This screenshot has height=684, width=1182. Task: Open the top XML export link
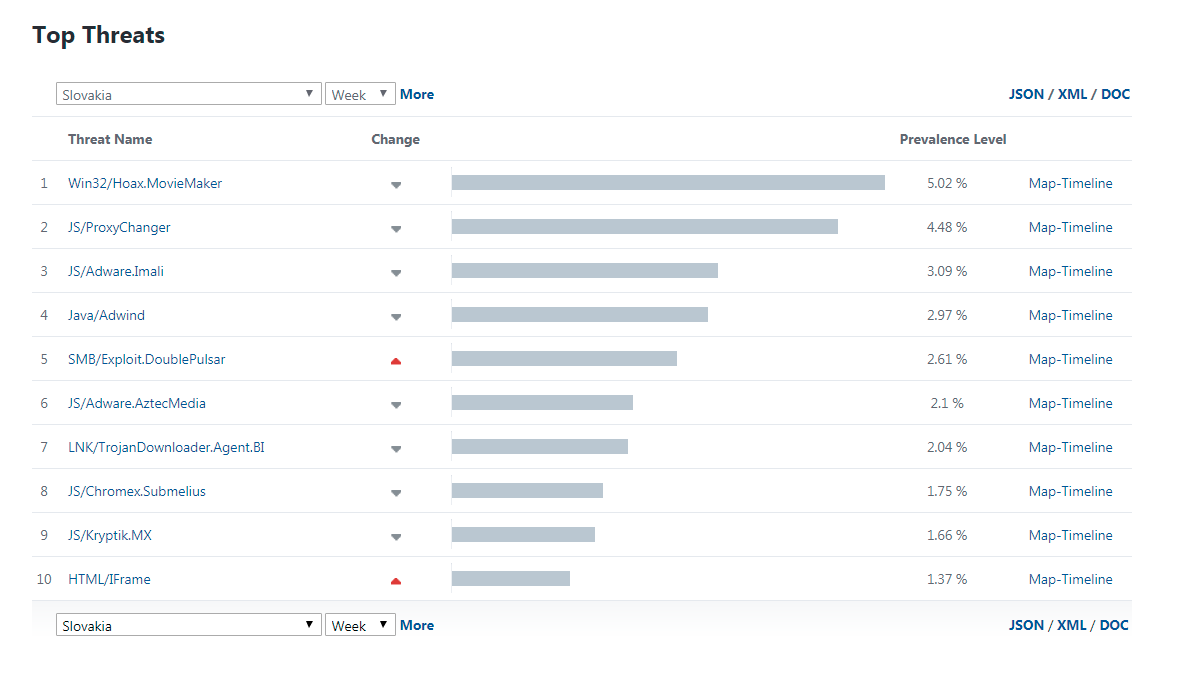point(1072,94)
